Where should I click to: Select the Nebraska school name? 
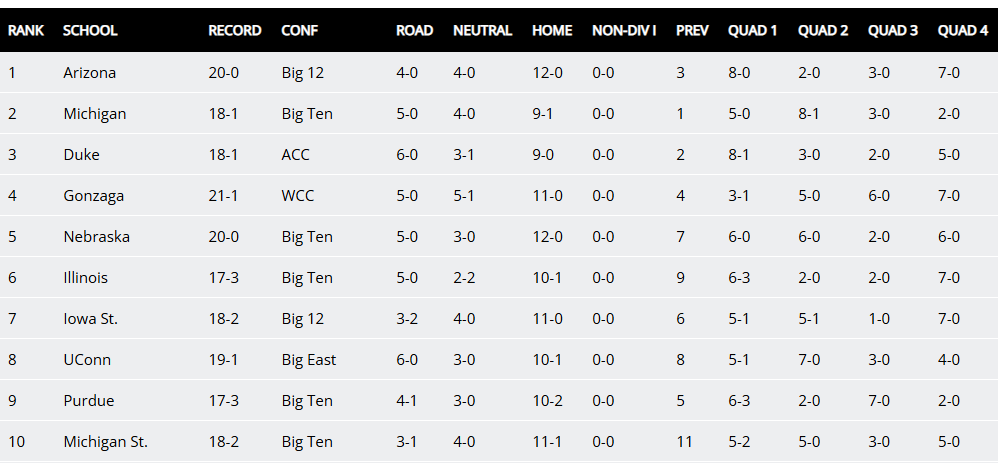[96, 237]
